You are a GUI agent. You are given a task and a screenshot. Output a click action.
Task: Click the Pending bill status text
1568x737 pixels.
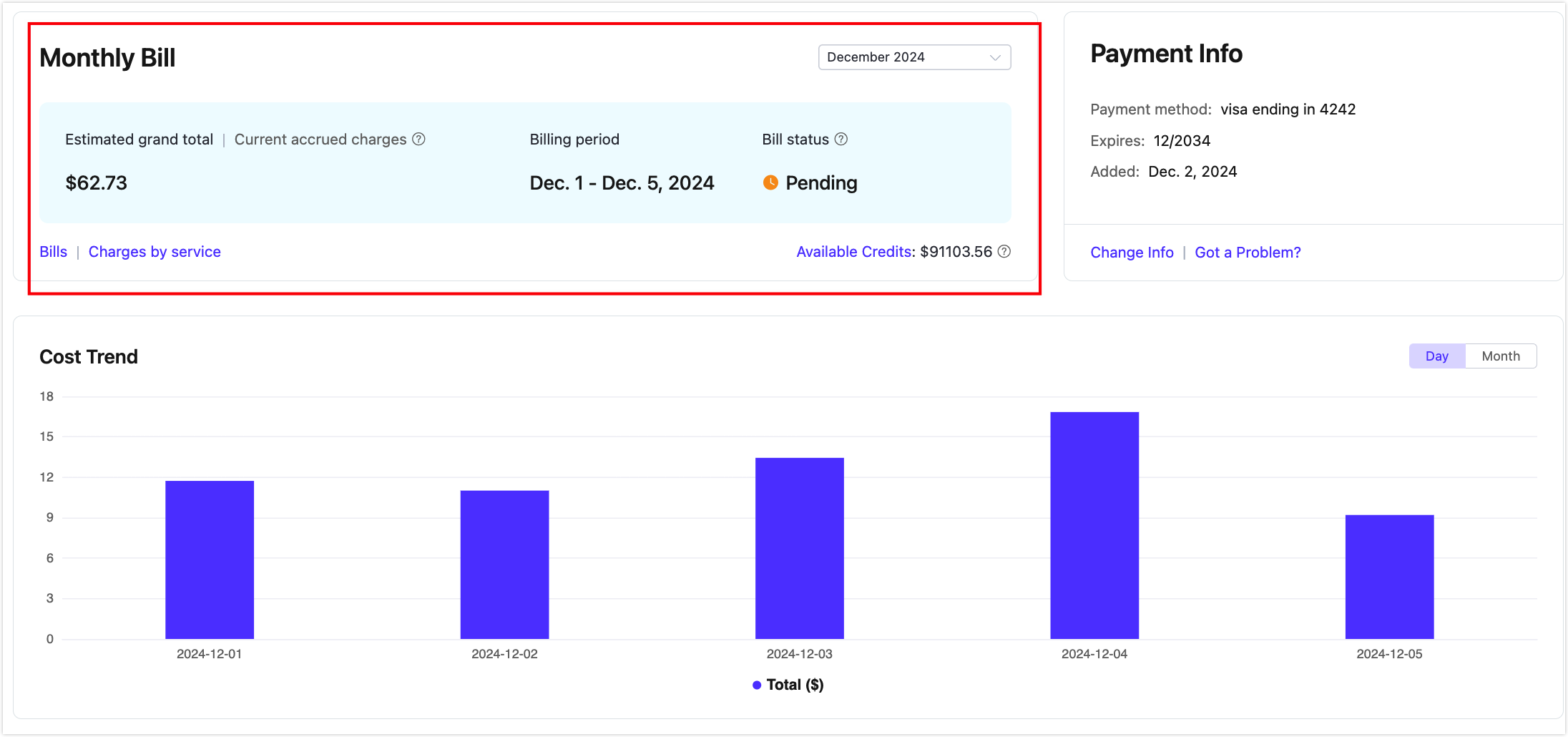point(821,183)
